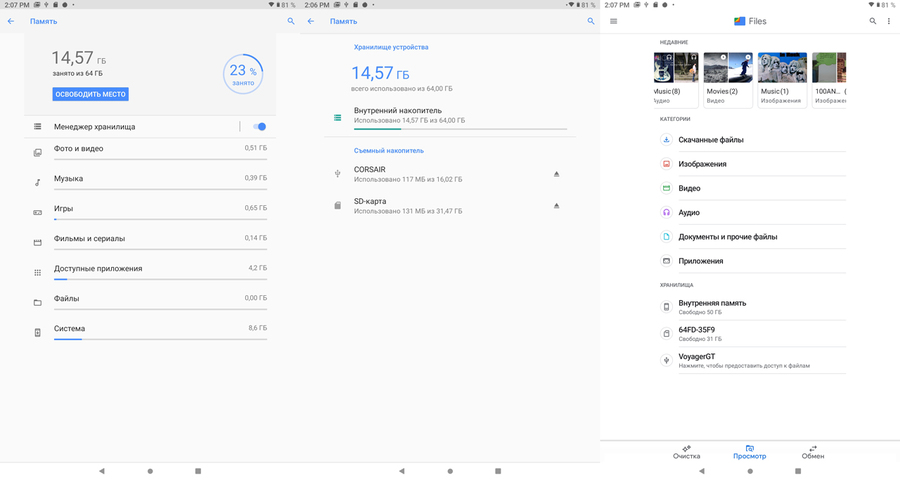Image resolution: width=900 pixels, height=480 pixels.
Task: Open the Игры storage category
Action: coord(150,210)
